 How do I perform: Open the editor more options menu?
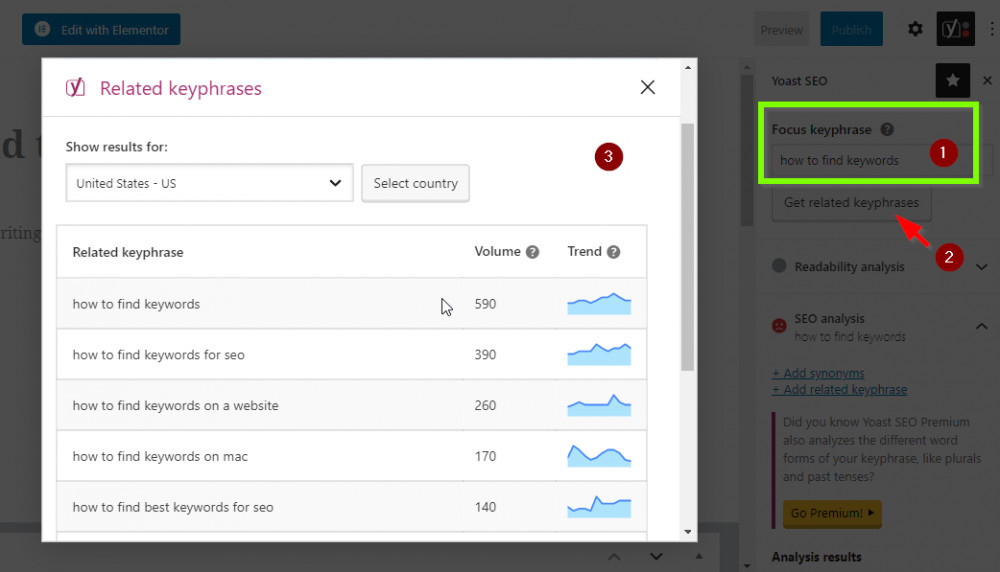[991, 29]
